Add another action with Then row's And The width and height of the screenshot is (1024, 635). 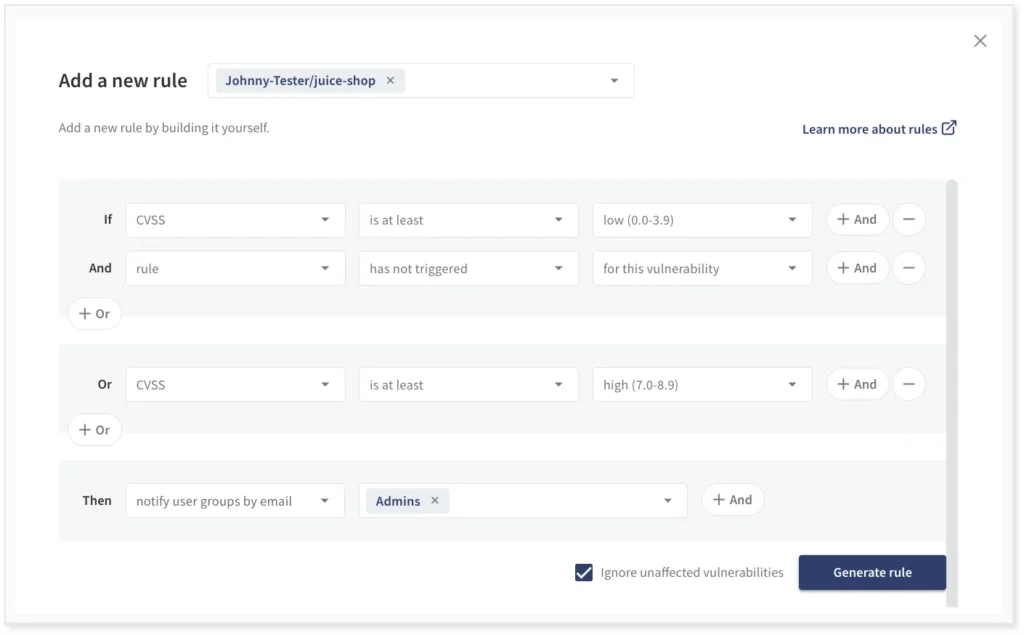tap(732, 500)
